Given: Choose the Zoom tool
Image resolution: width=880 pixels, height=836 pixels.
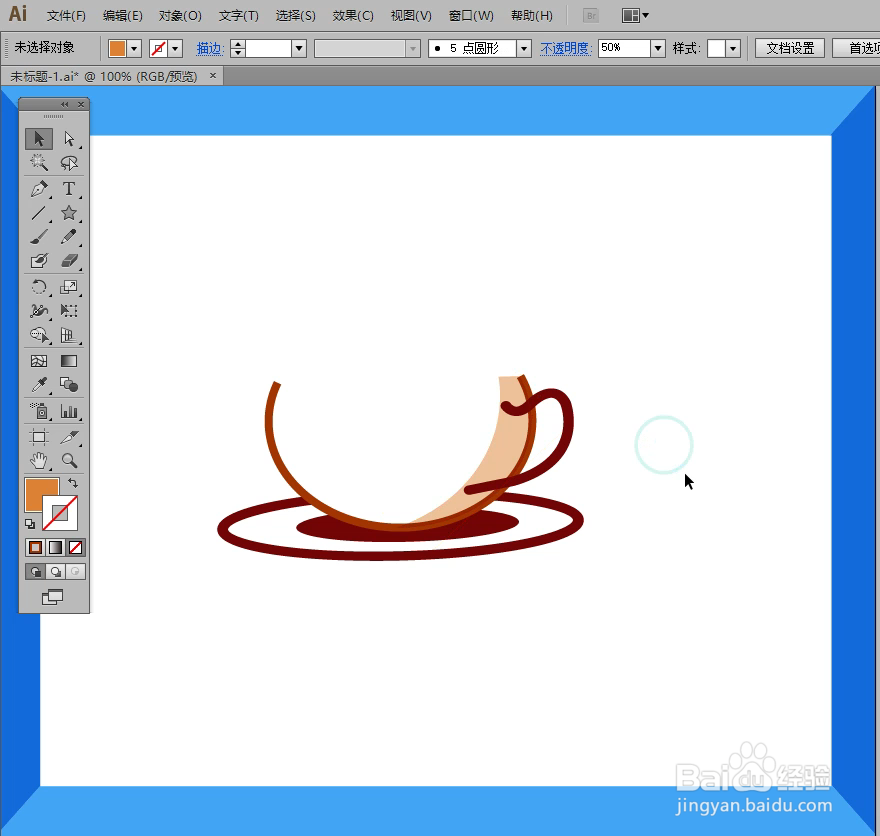Looking at the screenshot, I should (x=70, y=461).
